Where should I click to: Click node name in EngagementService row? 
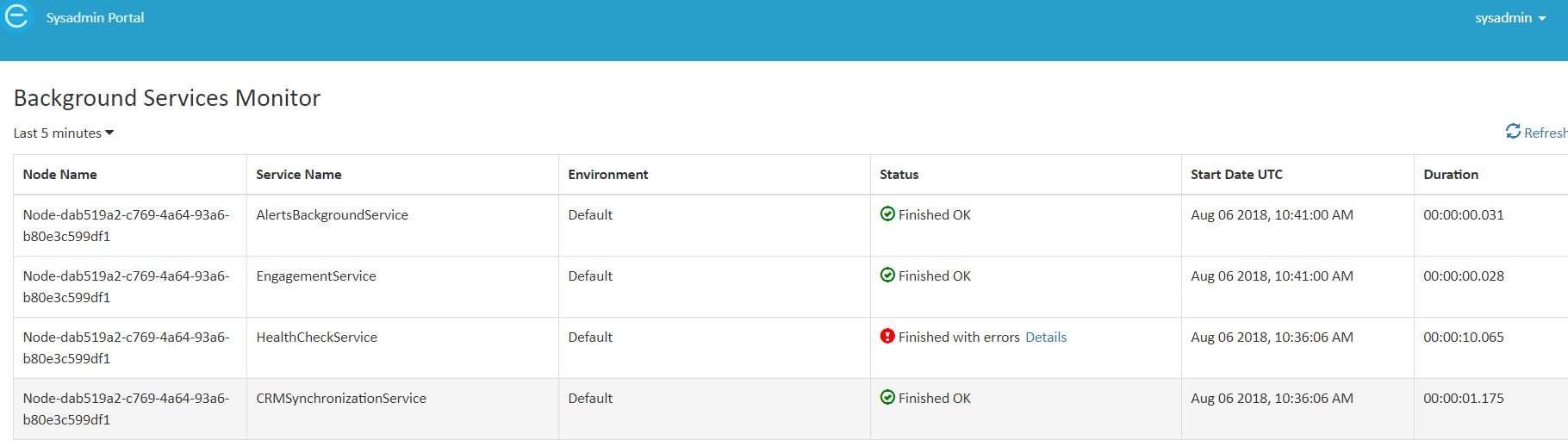coord(126,287)
